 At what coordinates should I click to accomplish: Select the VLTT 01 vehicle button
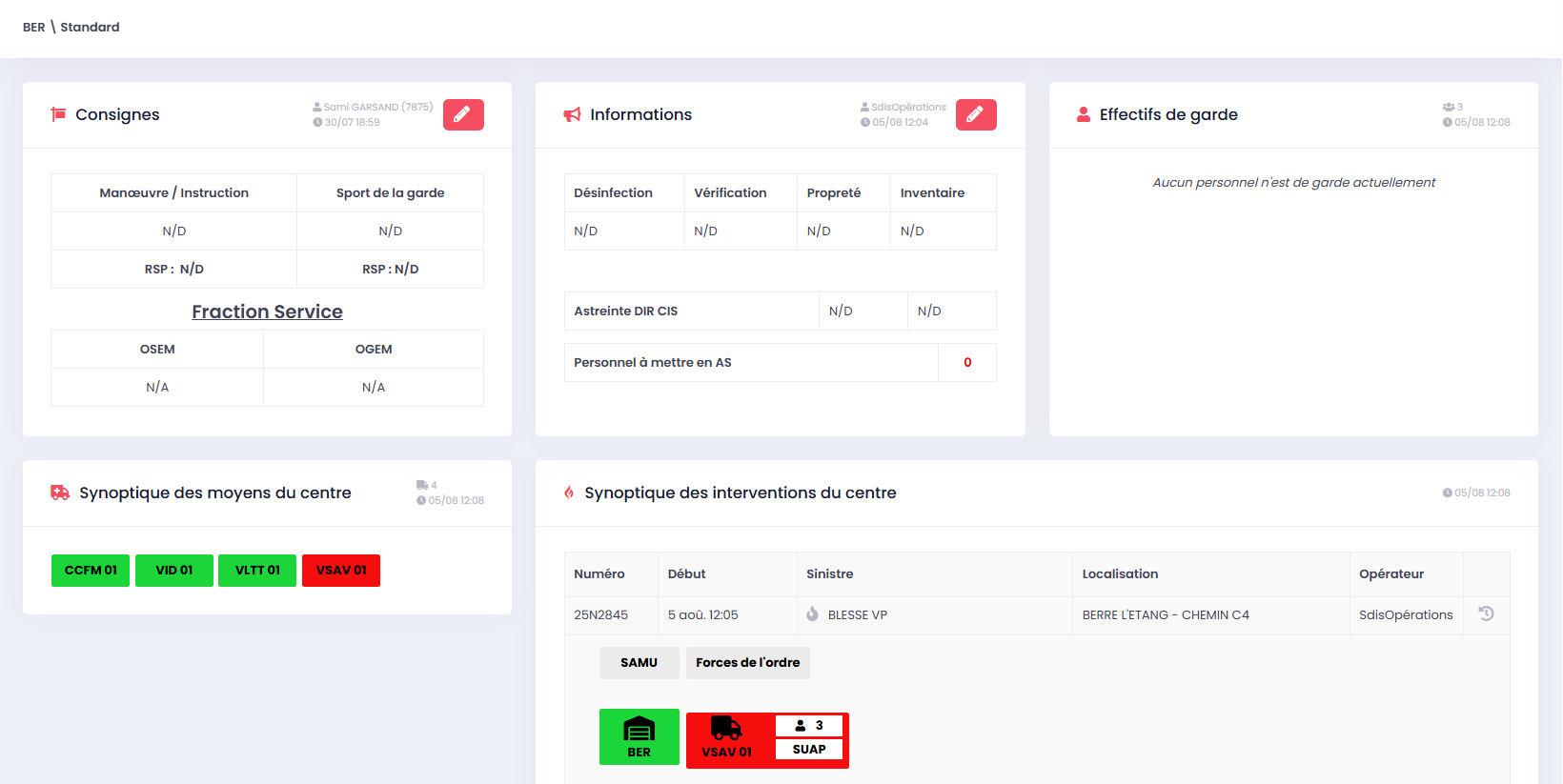click(257, 571)
